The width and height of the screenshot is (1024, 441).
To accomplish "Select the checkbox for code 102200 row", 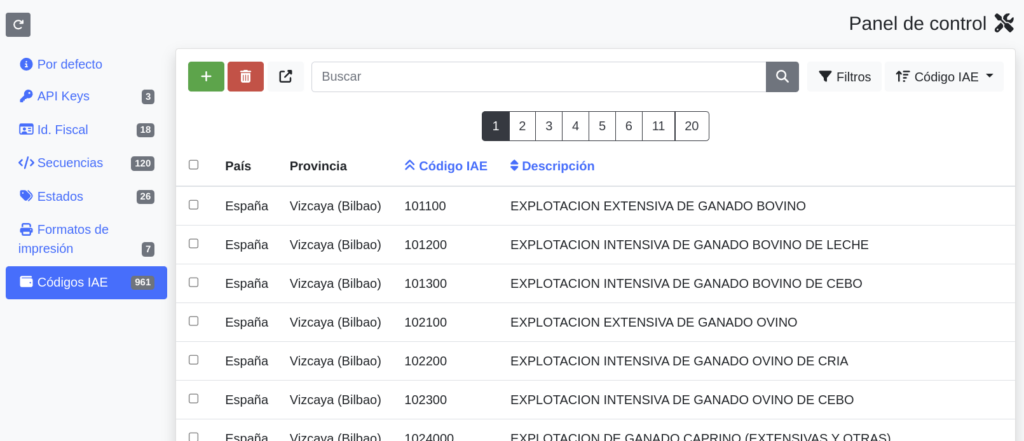I will [194, 360].
